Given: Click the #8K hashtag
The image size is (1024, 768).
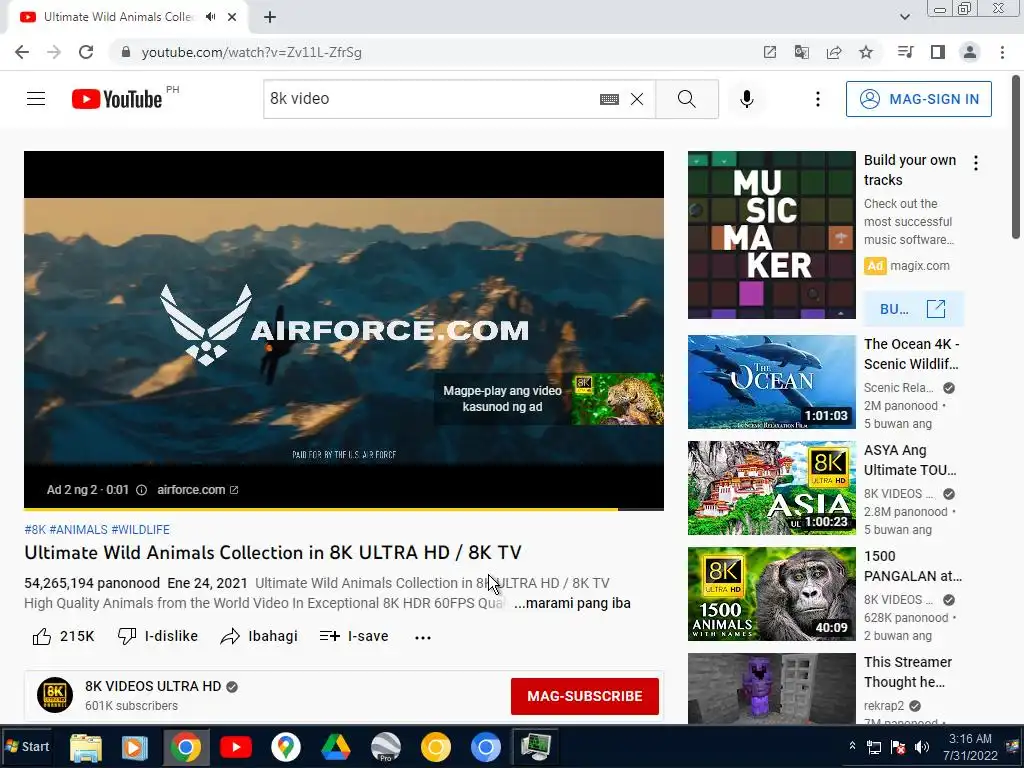Looking at the screenshot, I should pos(35,530).
